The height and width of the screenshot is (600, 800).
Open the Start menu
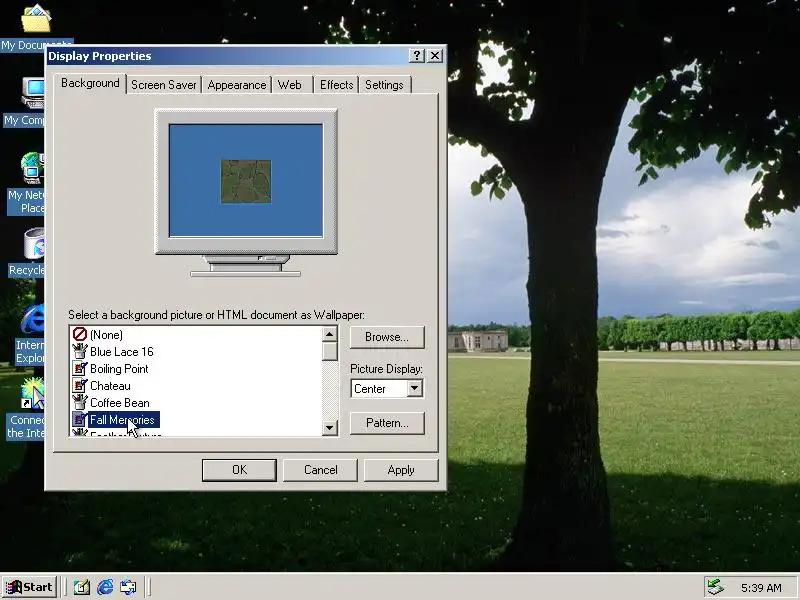click(x=29, y=587)
